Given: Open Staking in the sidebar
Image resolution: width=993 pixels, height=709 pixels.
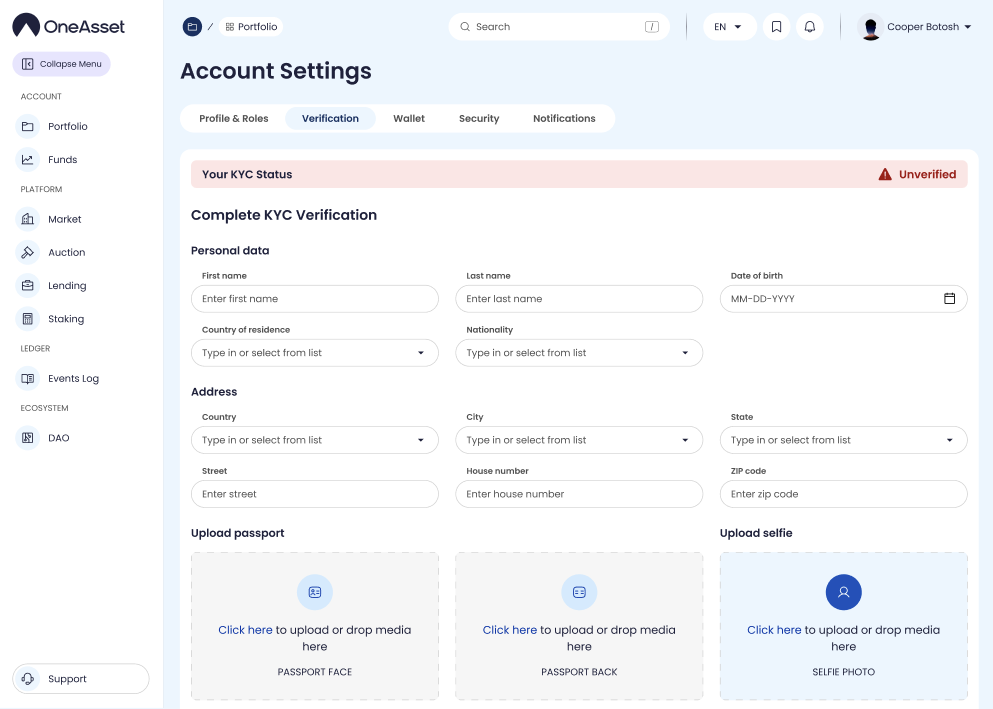Looking at the screenshot, I should coord(66,319).
